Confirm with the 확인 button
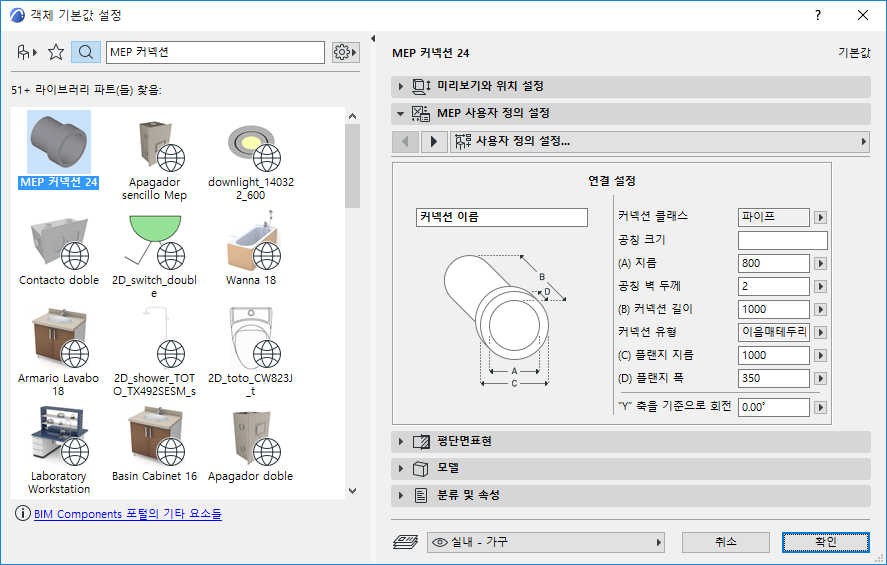 click(x=826, y=542)
